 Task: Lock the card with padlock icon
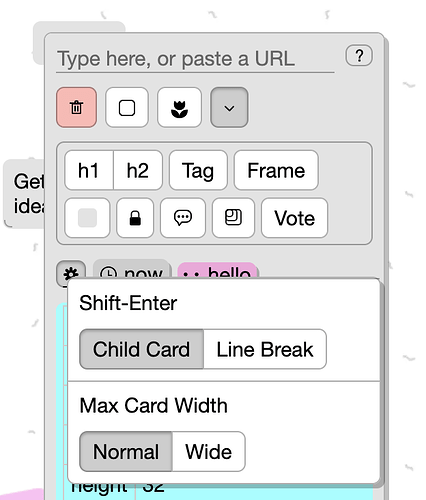[135, 218]
